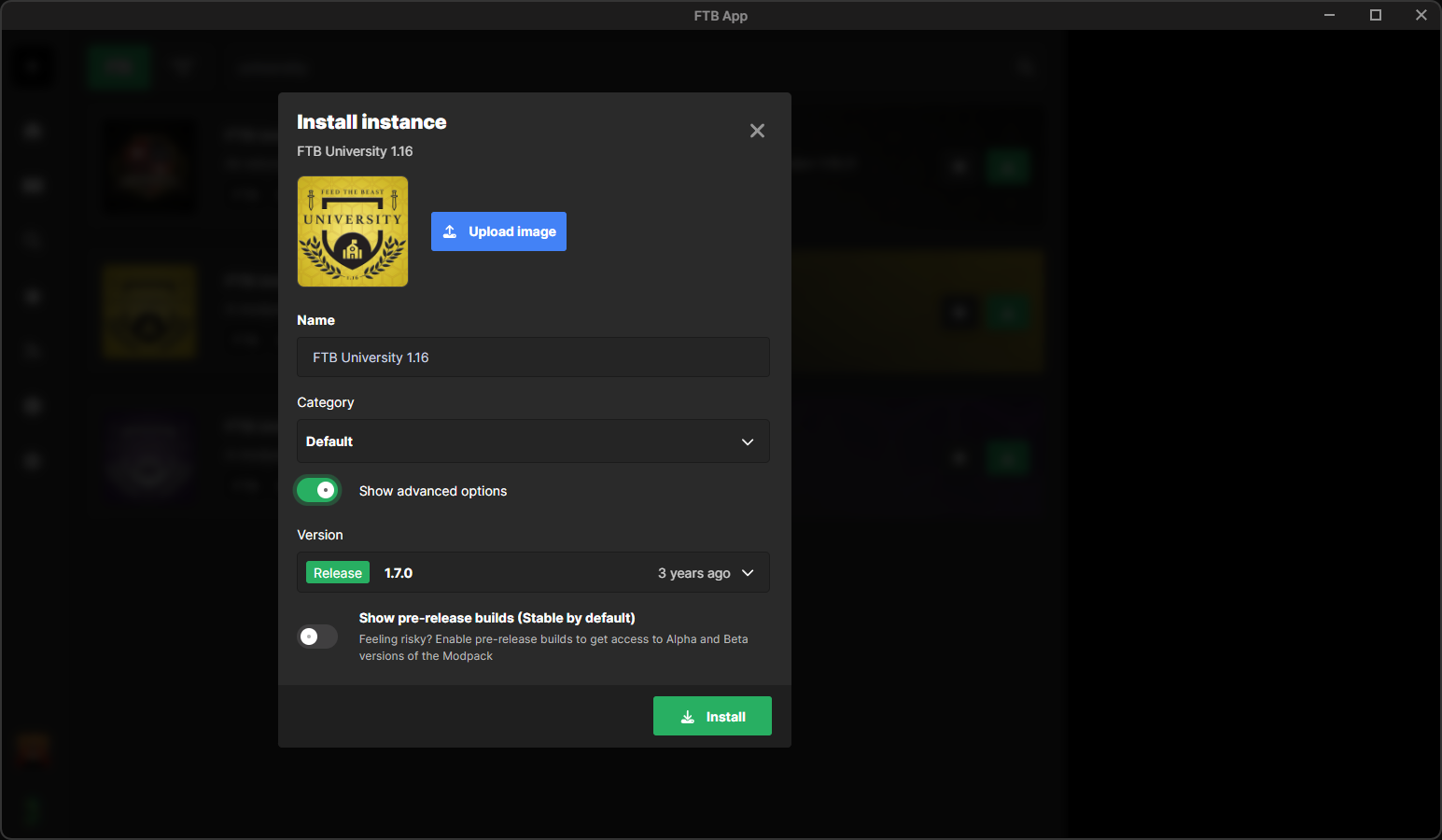Minimize the FTB App window
The width and height of the screenshot is (1442, 840).
[1329, 15]
